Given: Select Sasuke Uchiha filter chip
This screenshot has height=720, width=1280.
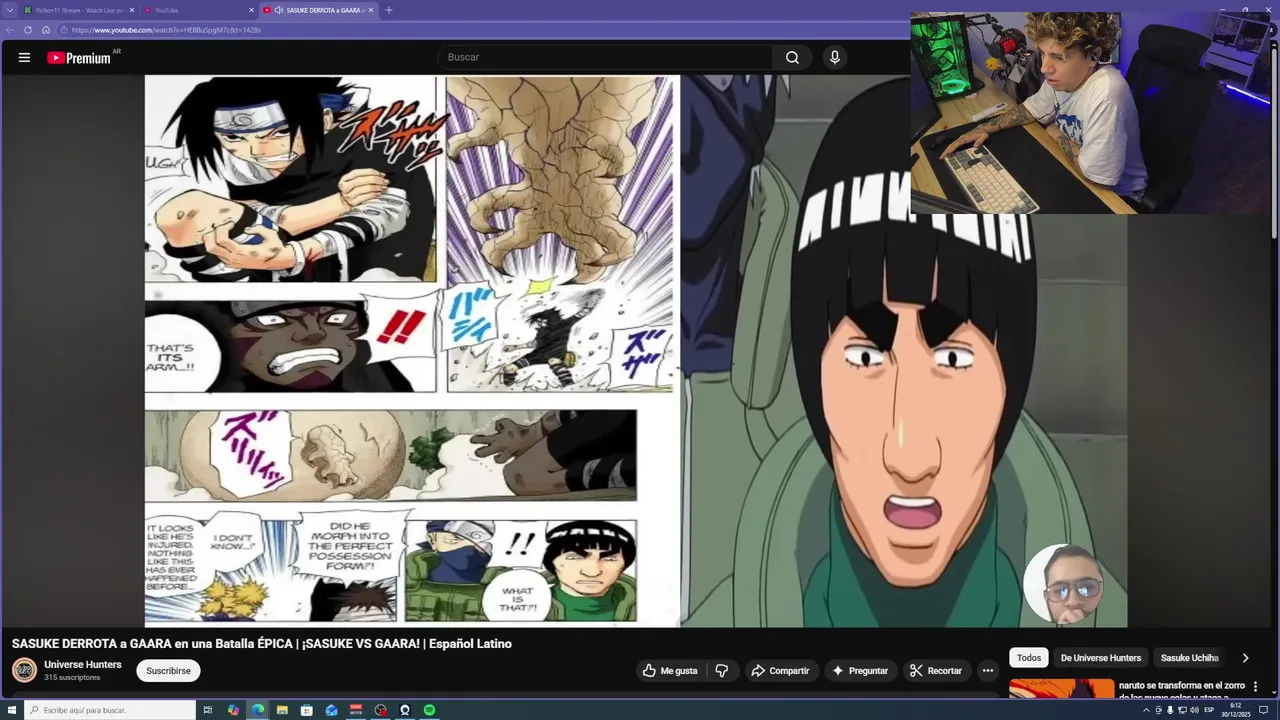Looking at the screenshot, I should (1189, 658).
